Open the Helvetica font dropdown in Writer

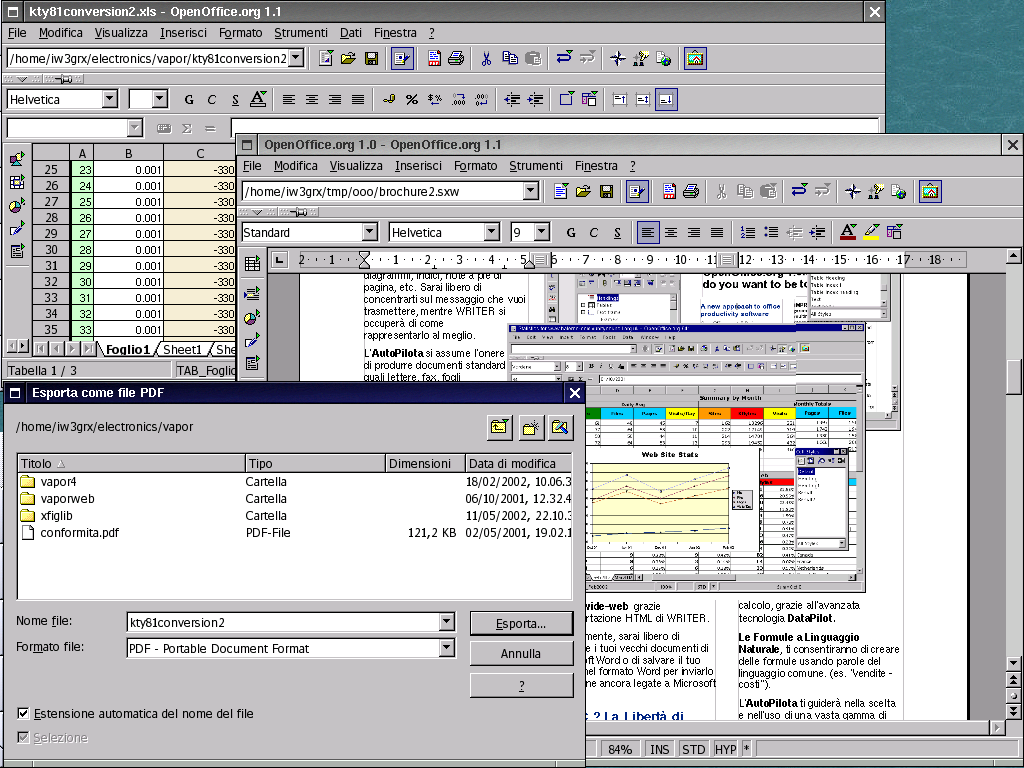tap(492, 232)
